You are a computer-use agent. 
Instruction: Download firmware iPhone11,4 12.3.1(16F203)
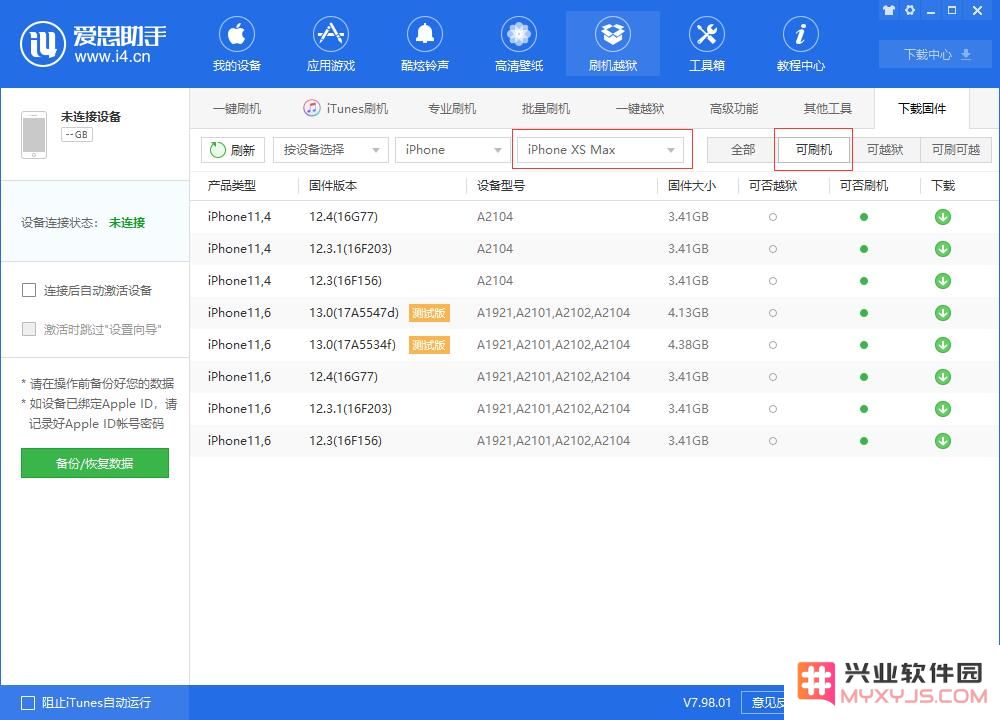tap(943, 249)
